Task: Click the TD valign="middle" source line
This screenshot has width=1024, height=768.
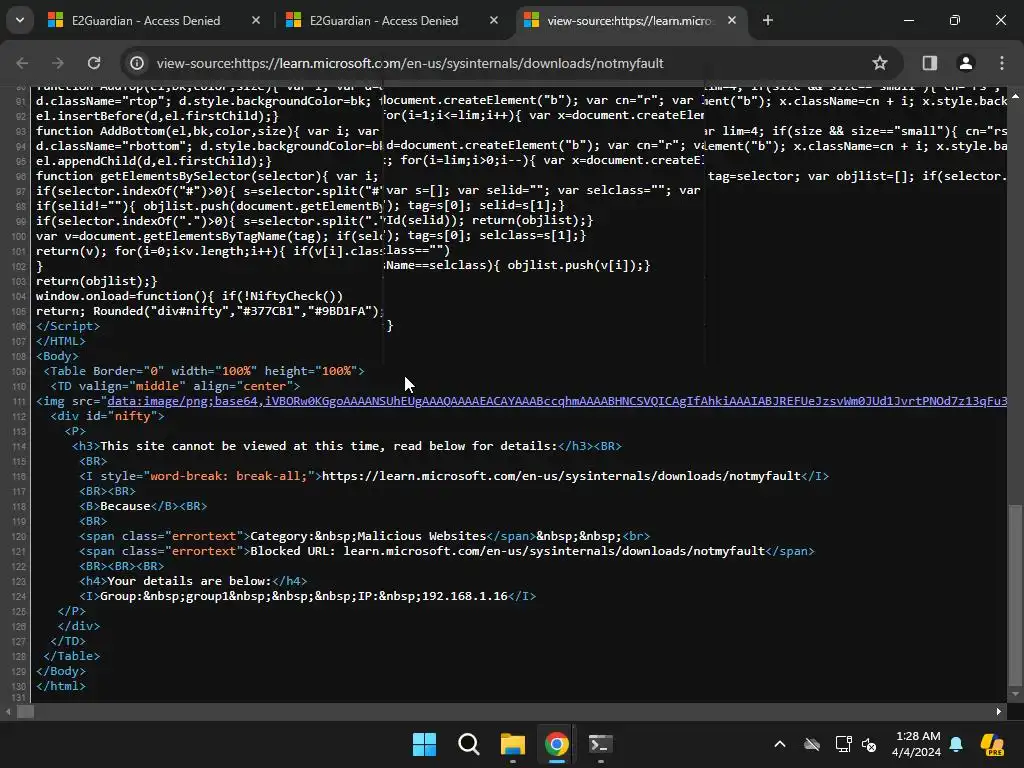Action: click(175, 386)
